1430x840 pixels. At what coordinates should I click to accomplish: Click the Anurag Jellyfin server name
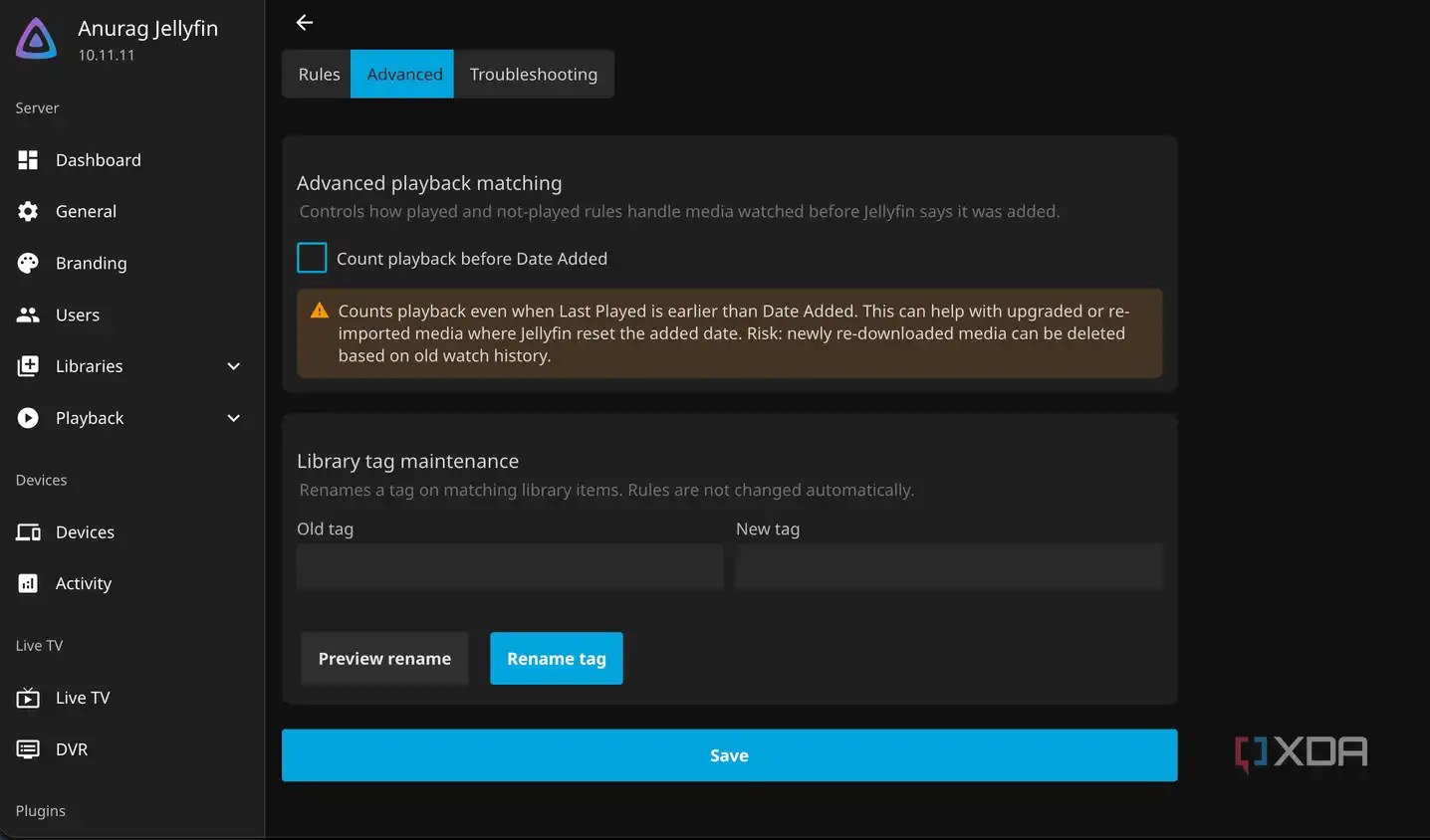(x=147, y=28)
